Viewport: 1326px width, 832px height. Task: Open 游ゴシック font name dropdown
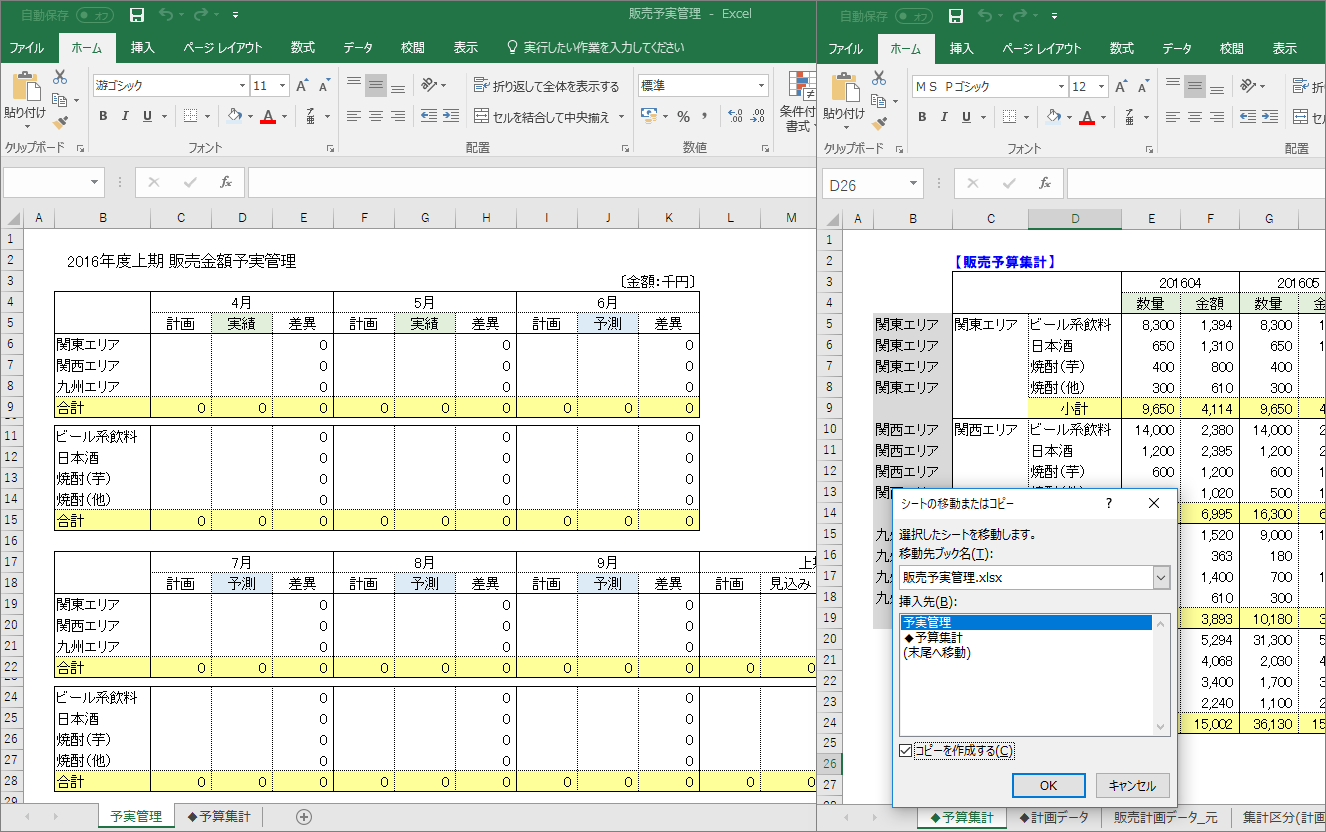242,86
